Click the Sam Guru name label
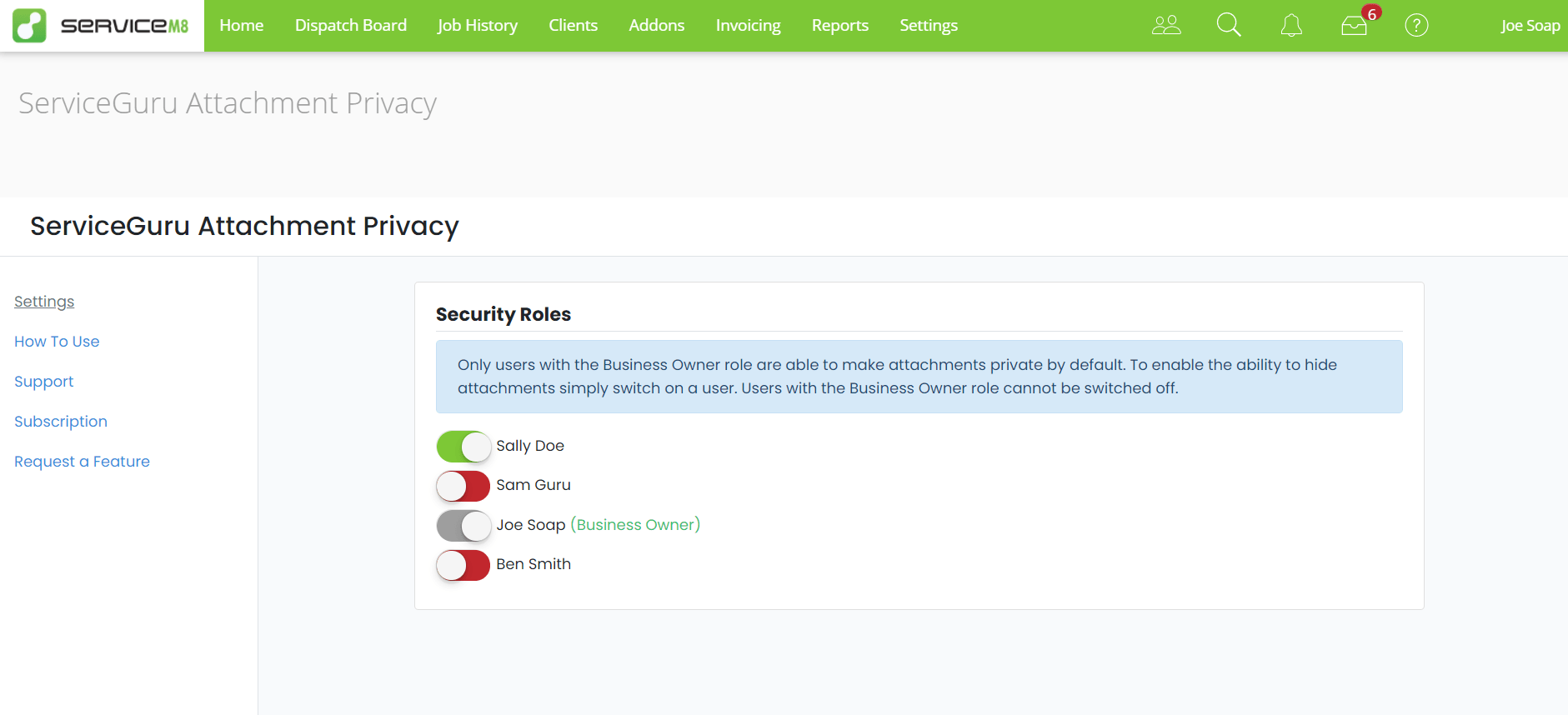1568x715 pixels. point(534,485)
